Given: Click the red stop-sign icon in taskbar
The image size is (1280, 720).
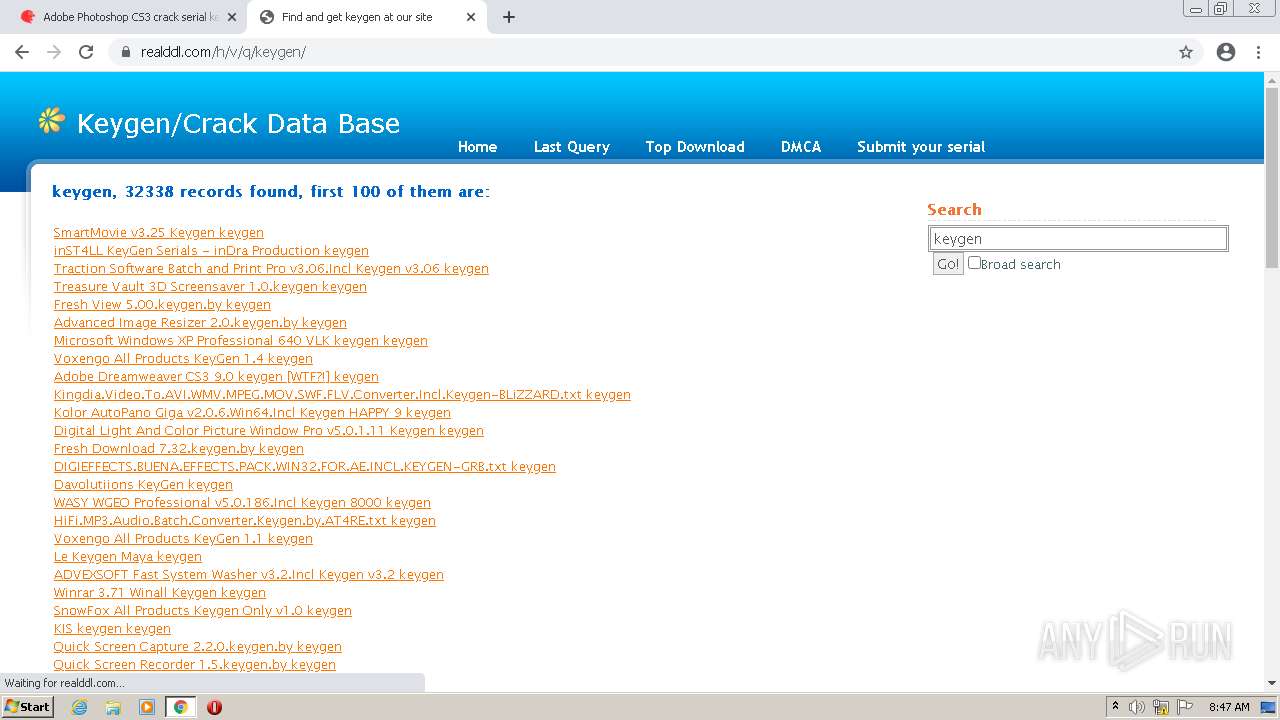Looking at the screenshot, I should (x=214, y=707).
